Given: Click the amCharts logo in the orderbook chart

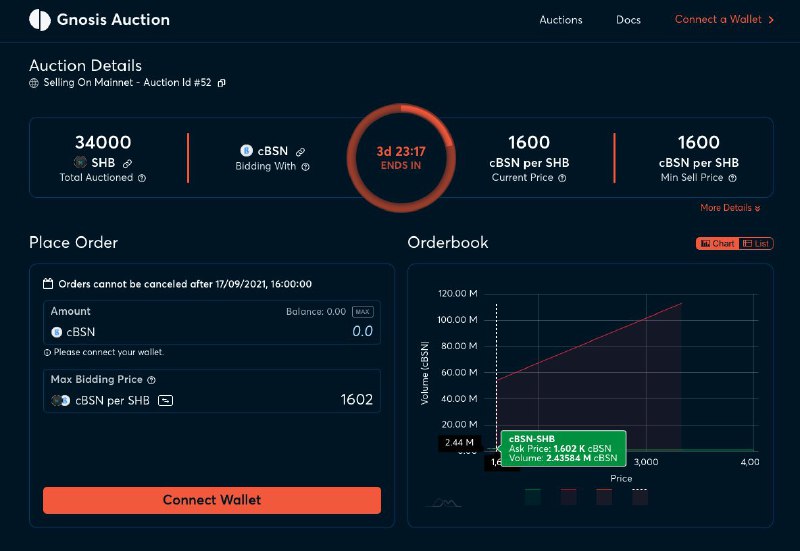Looking at the screenshot, I should point(444,504).
